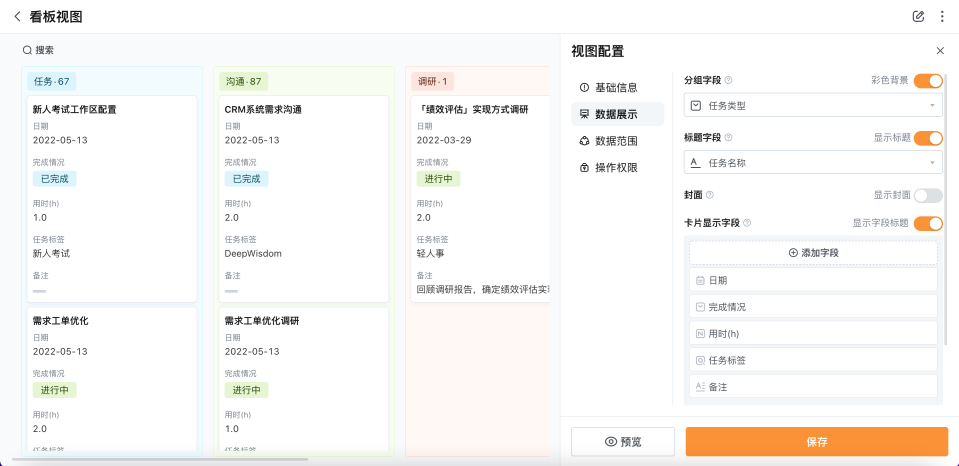Open the 新人考试工作区配置 card

[x=112, y=199]
